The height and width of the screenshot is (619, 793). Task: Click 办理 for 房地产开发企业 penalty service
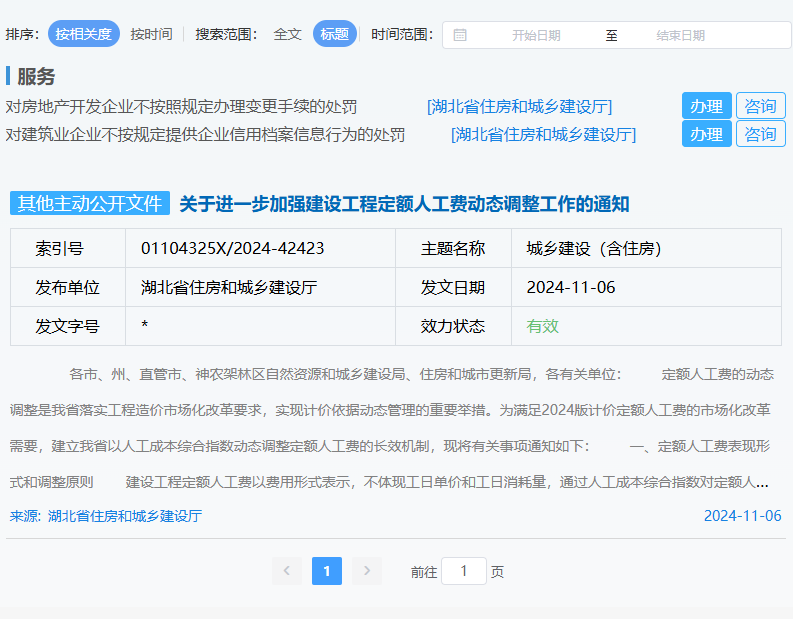(707, 106)
